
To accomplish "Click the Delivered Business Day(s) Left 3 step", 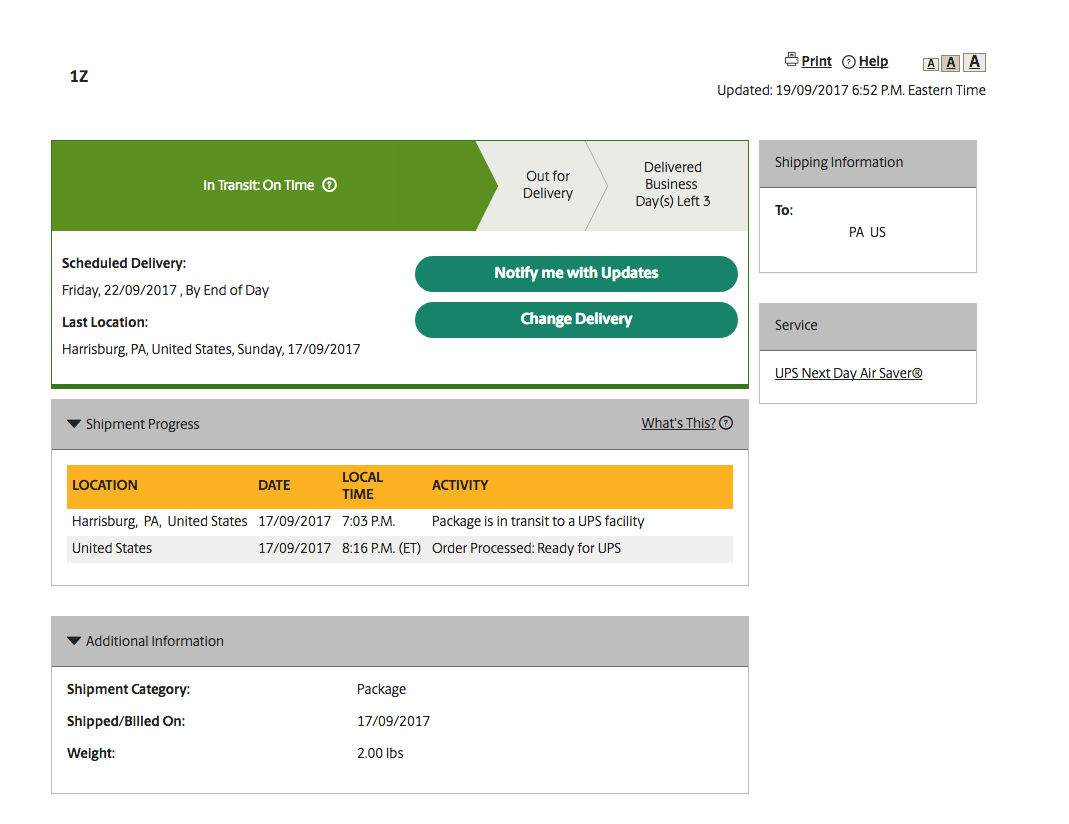I will pos(672,185).
